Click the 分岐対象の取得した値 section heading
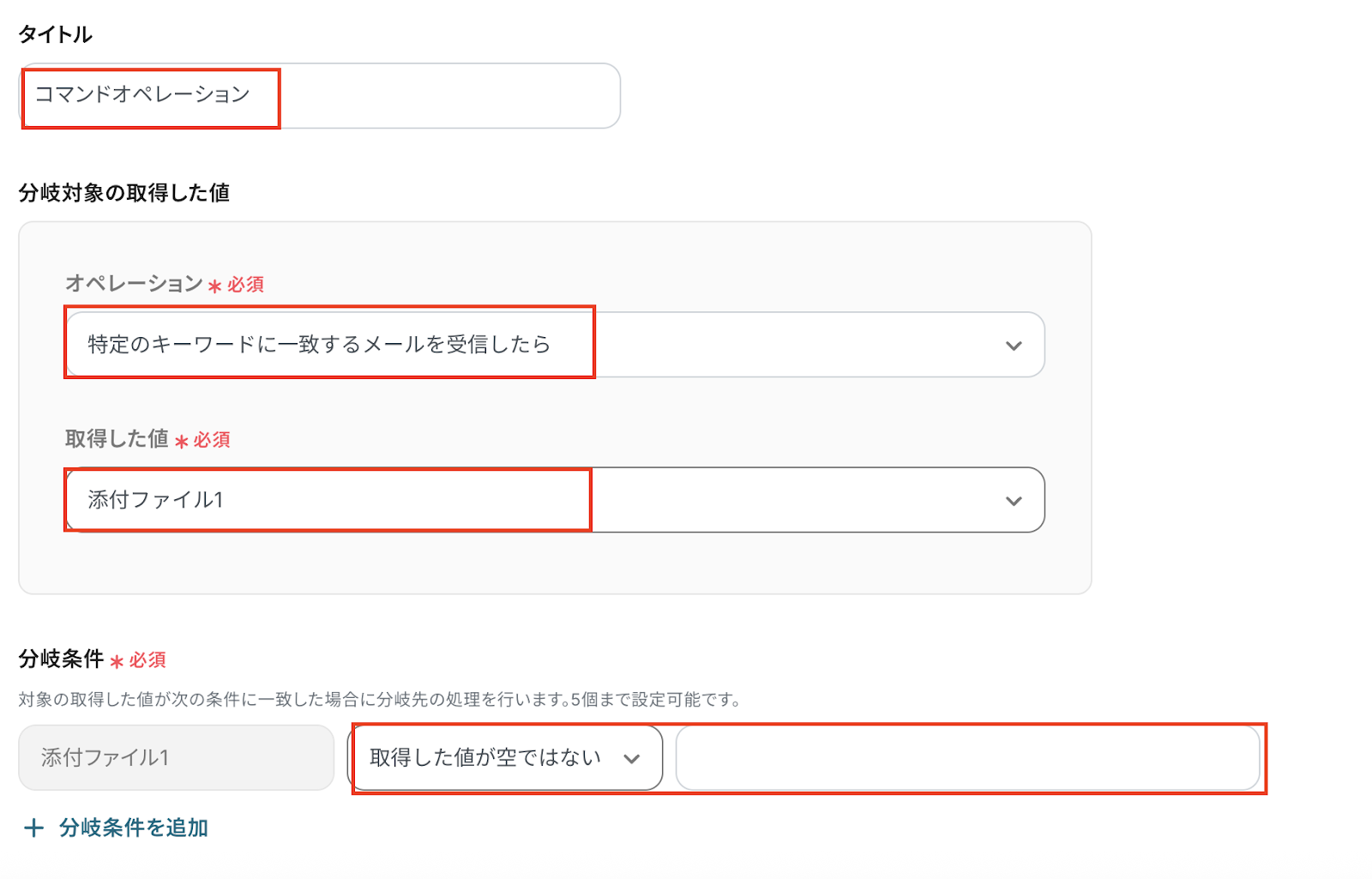 coord(124,193)
